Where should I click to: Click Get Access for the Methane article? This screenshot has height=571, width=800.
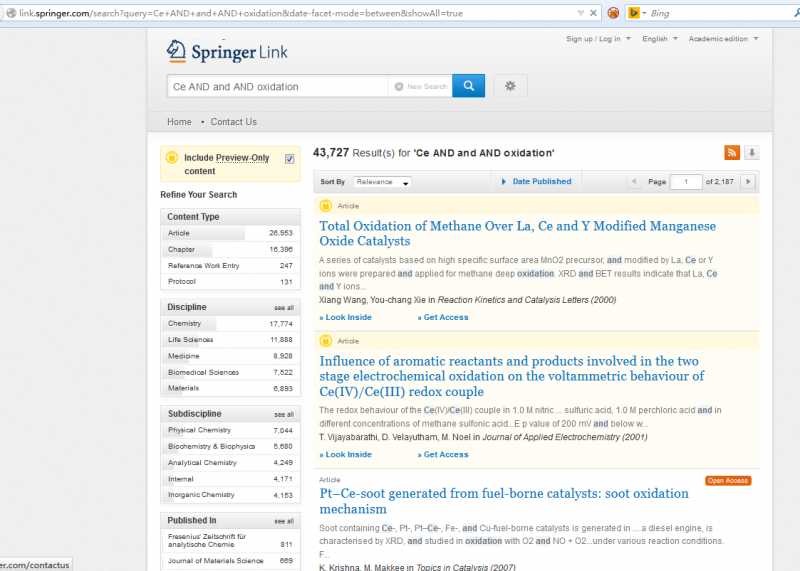443,317
